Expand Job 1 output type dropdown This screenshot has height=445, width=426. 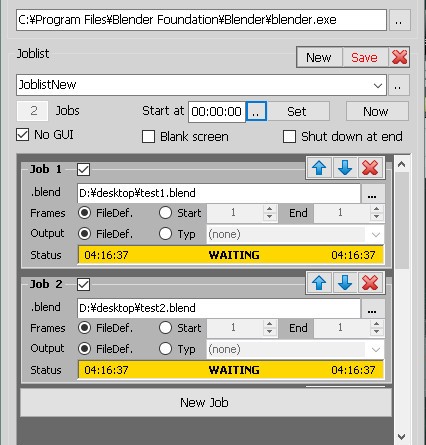pyautogui.click(x=376, y=234)
